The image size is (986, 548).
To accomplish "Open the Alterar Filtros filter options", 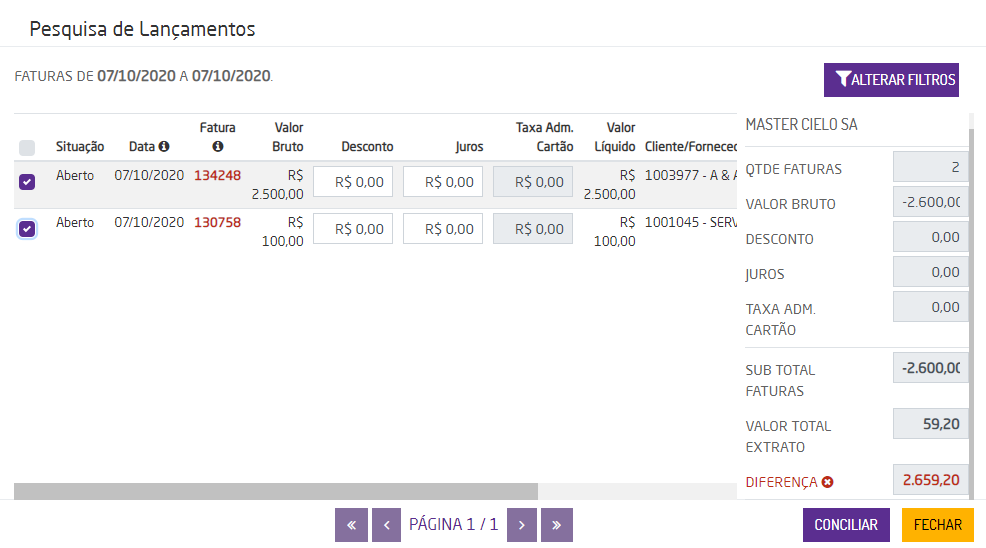I will tap(891, 80).
